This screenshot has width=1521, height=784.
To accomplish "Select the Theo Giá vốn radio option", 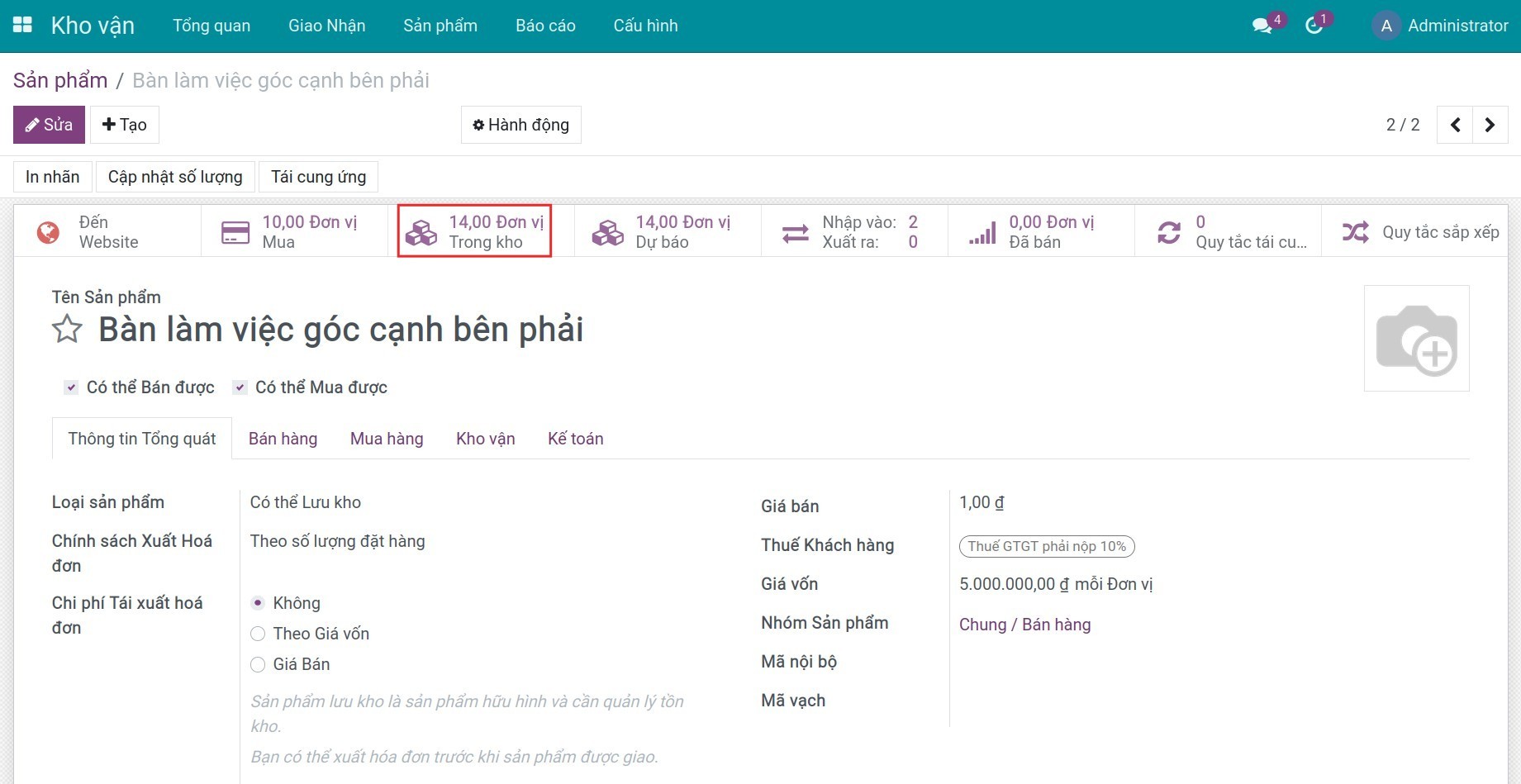I will click(x=258, y=634).
